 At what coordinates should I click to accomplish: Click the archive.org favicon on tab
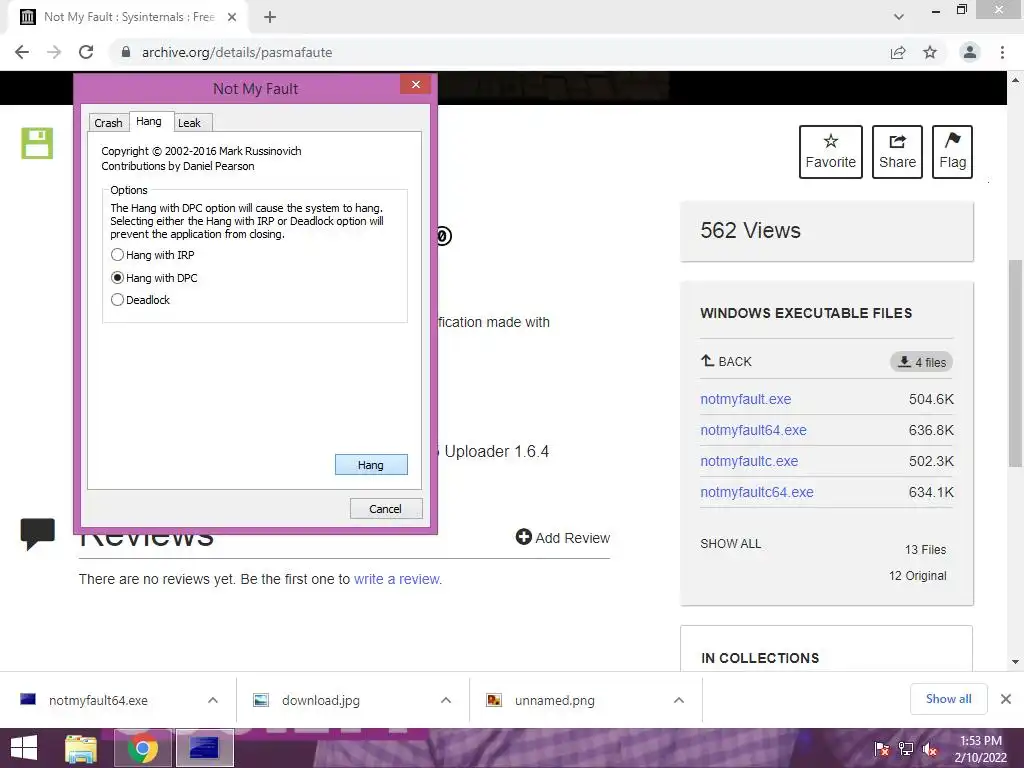coord(27,17)
